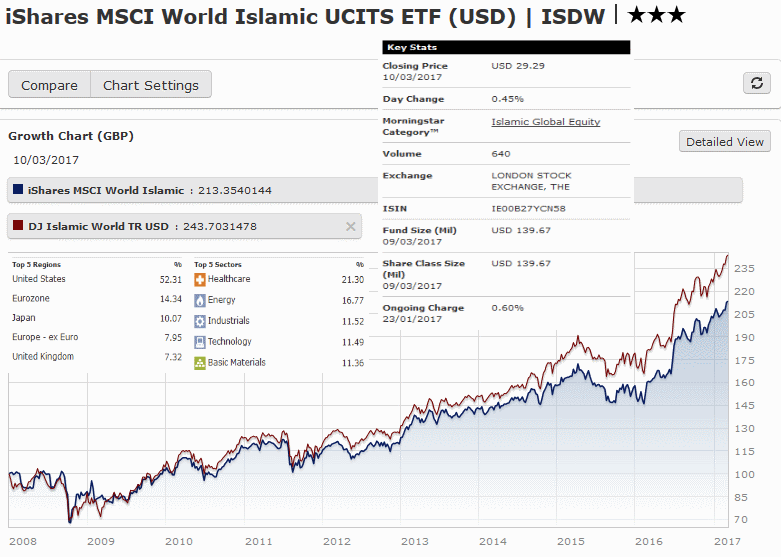Click the closing price USD 29.29
This screenshot has height=557, width=781.
pyautogui.click(x=518, y=66)
